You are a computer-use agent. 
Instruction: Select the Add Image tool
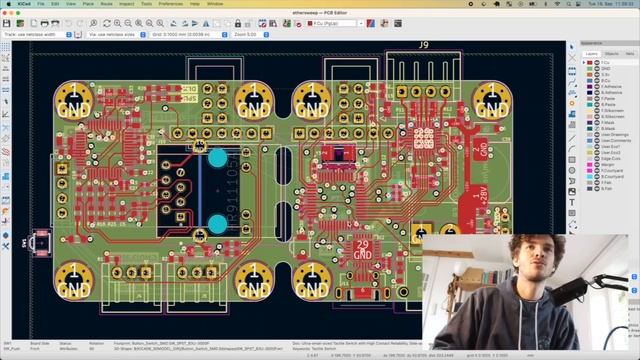tap(572, 191)
